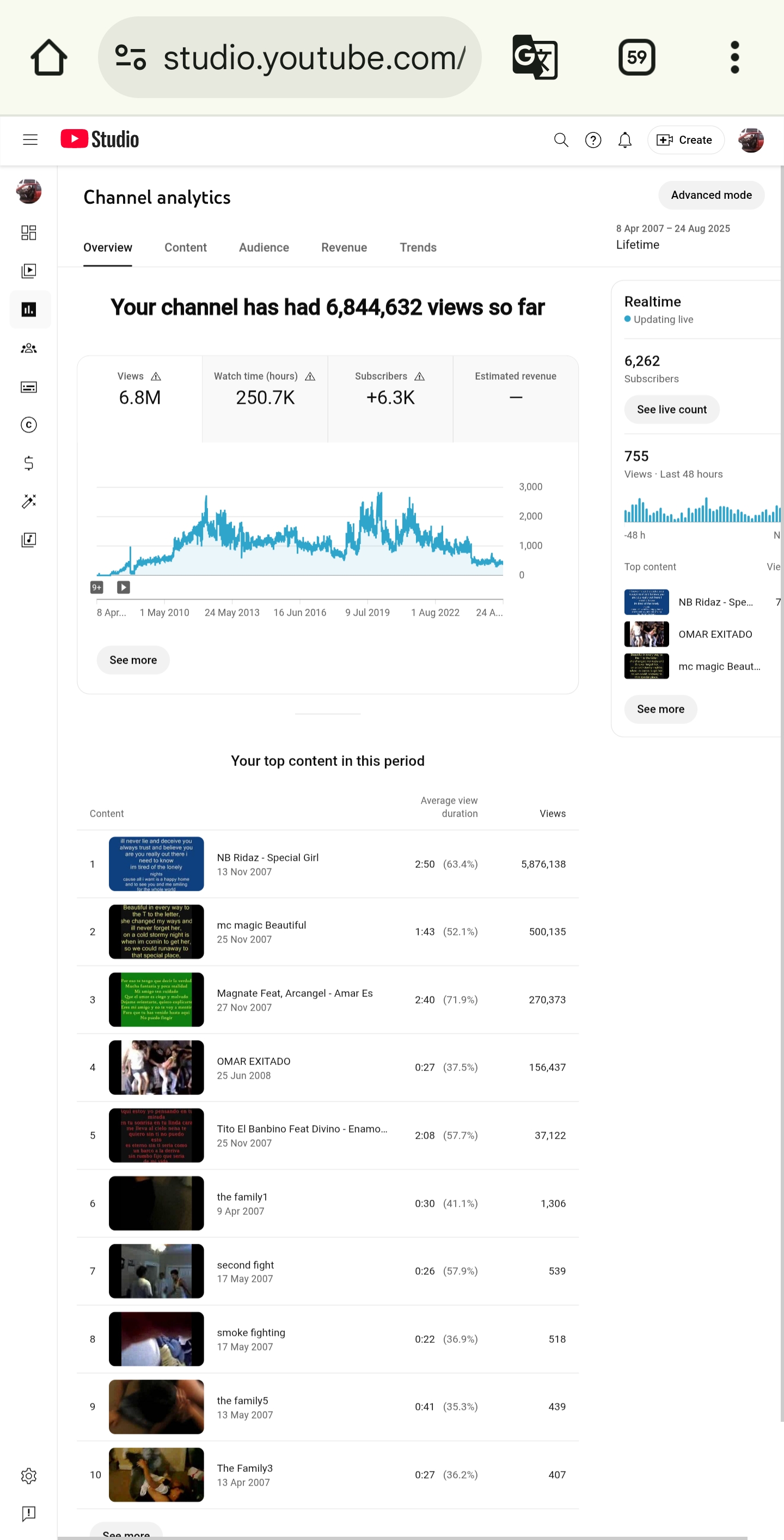Viewport: 784px width, 1540px height.
Task: Open the OMAR EXITADO thumbnail in top content table
Action: click(156, 1067)
